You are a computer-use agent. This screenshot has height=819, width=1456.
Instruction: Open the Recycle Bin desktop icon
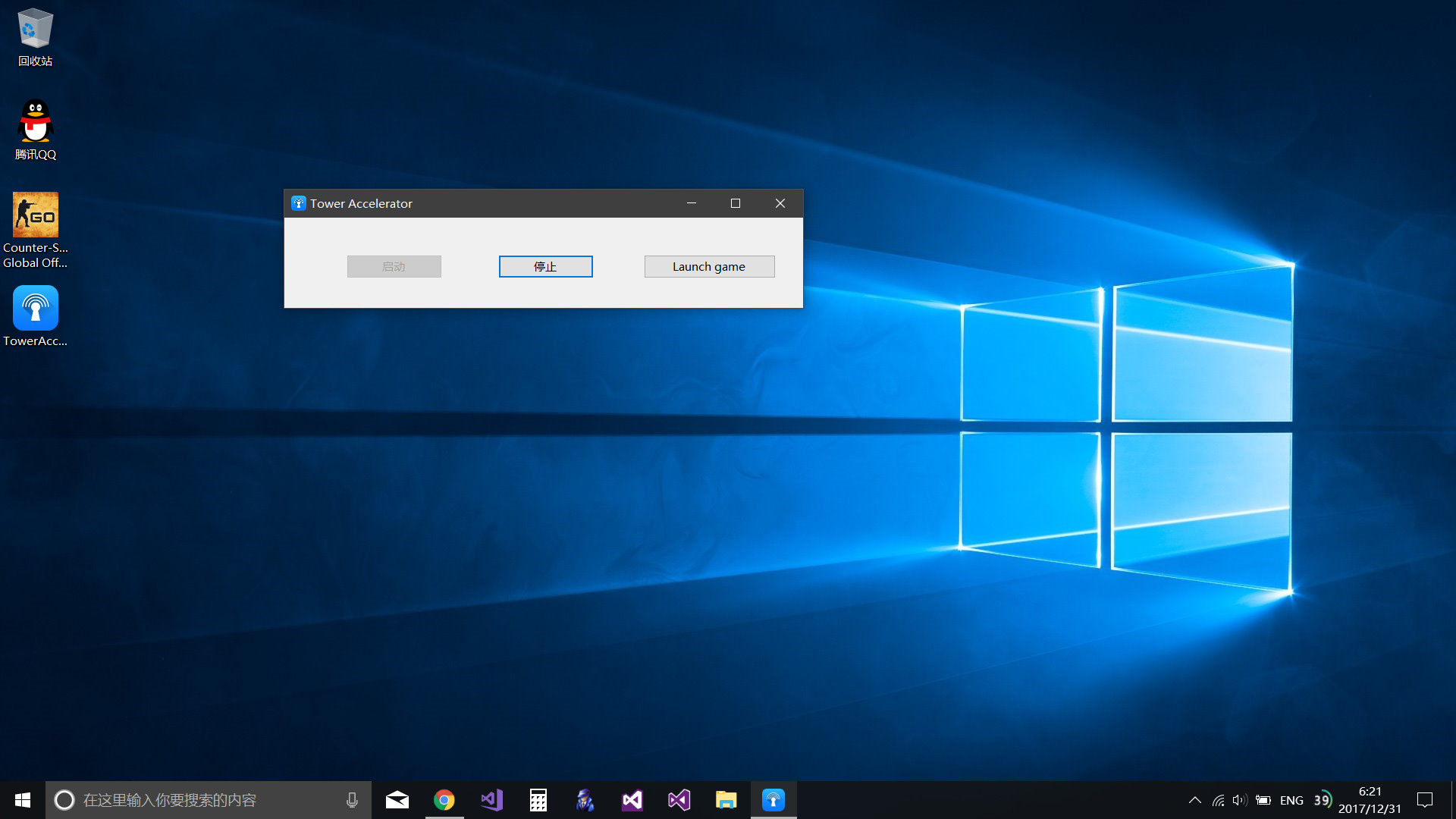[x=35, y=37]
